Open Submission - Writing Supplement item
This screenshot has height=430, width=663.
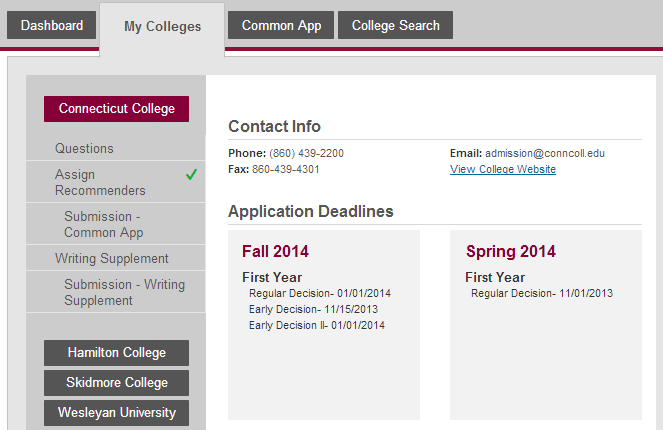click(x=116, y=292)
